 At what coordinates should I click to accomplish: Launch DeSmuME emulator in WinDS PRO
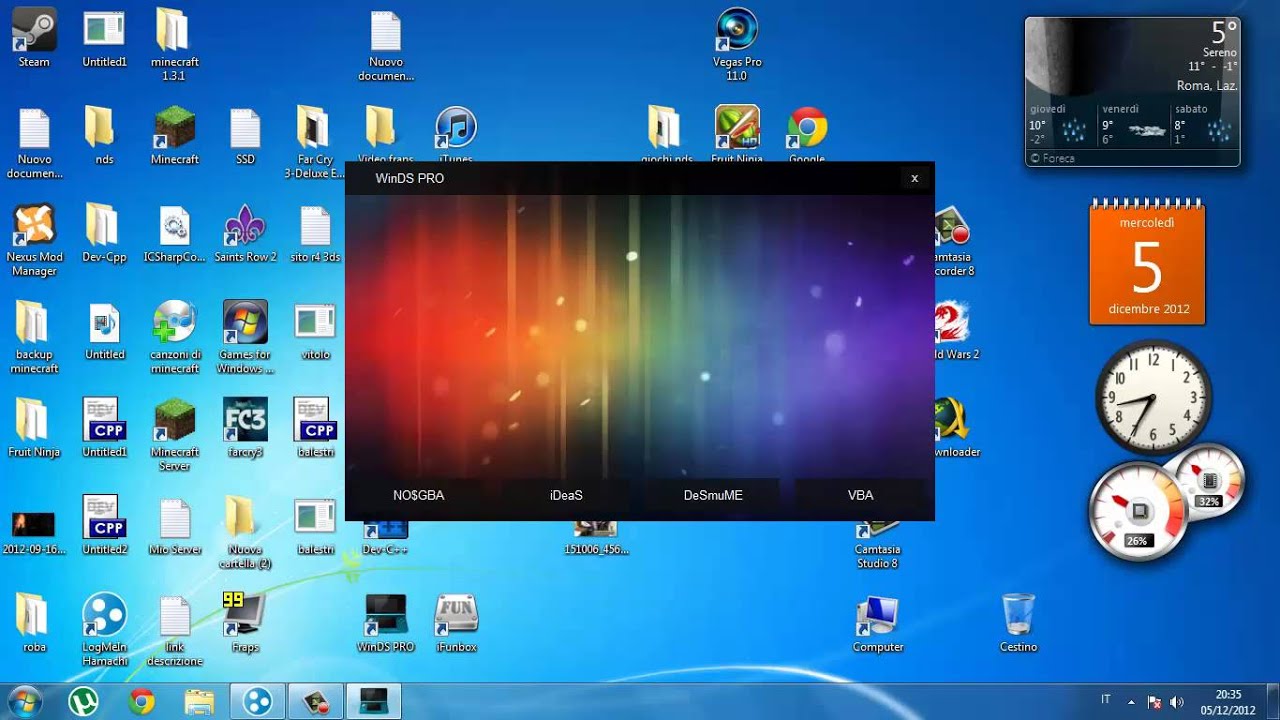coord(713,495)
